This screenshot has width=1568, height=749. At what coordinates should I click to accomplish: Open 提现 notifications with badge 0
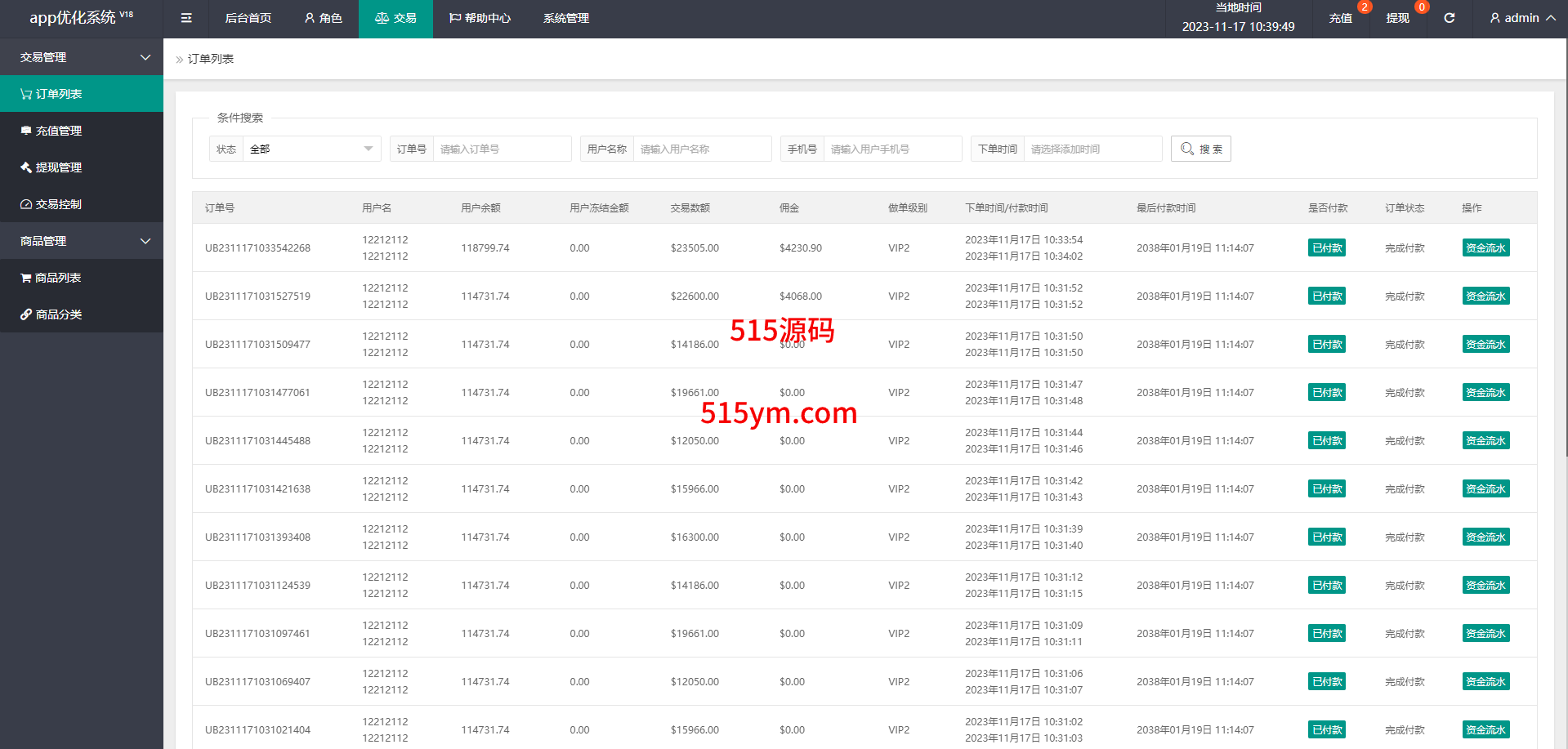coord(1397,18)
